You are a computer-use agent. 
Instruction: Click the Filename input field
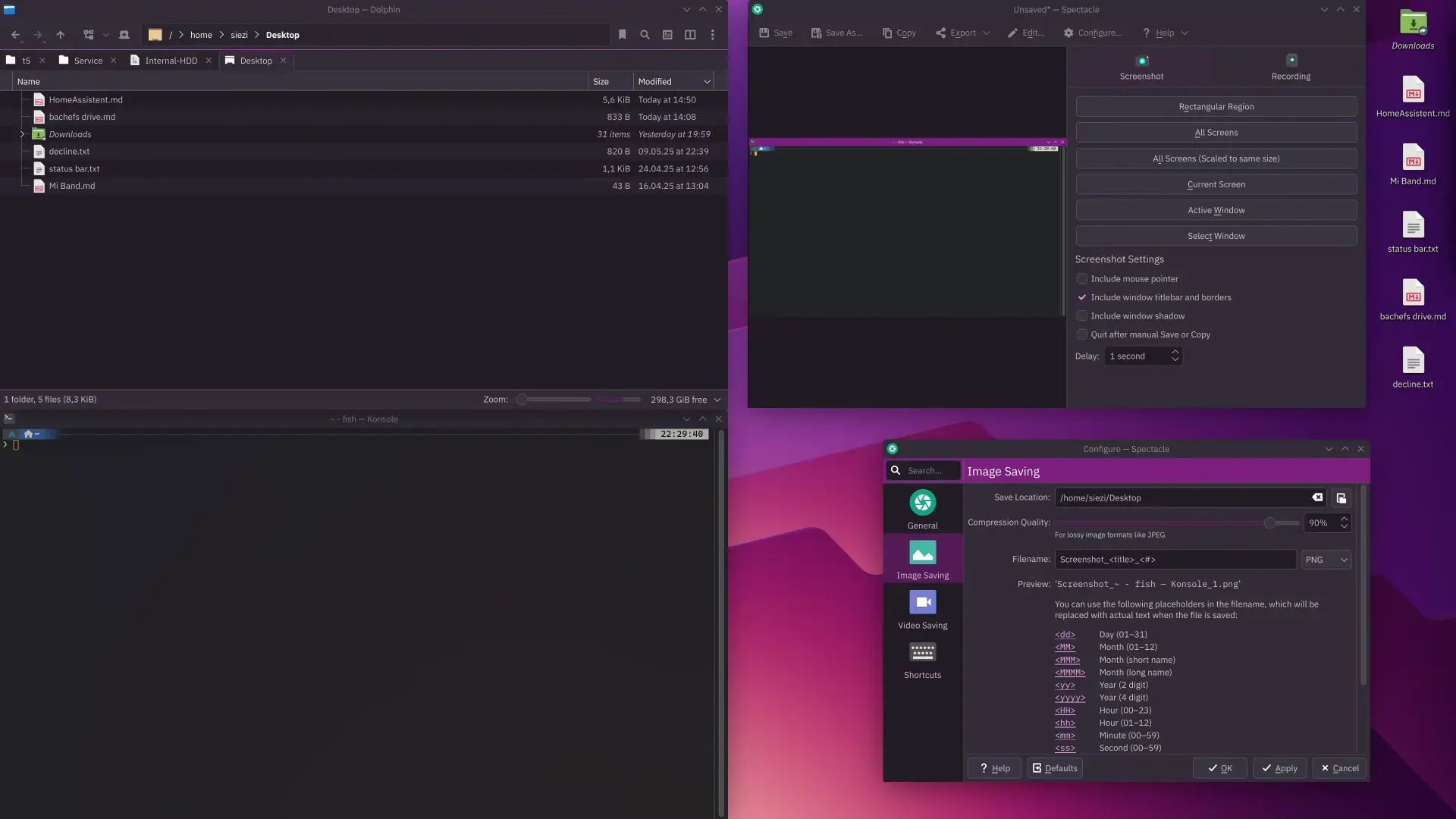pyautogui.click(x=1175, y=560)
